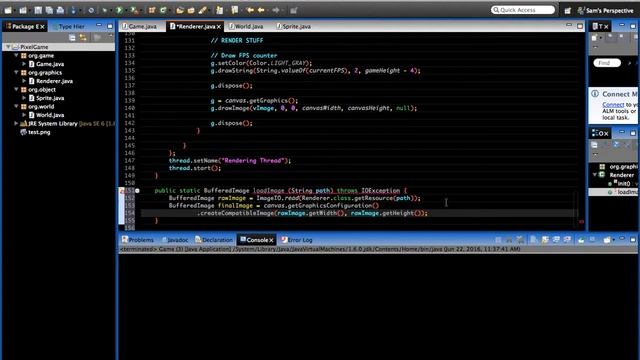Click the error marker at line 151
640x360 pixels.
click(x=121, y=191)
